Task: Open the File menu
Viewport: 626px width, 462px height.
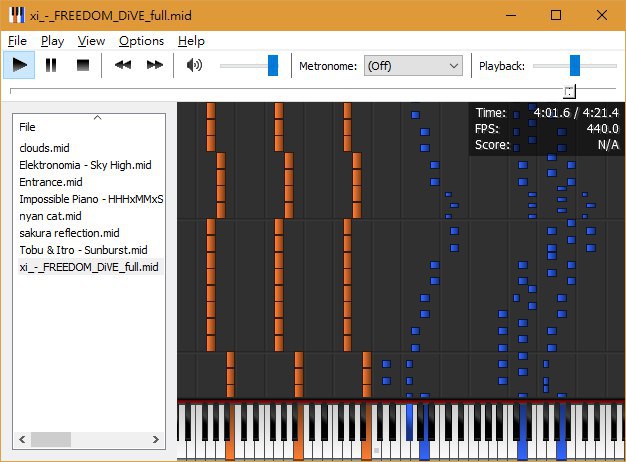Action: click(x=17, y=41)
